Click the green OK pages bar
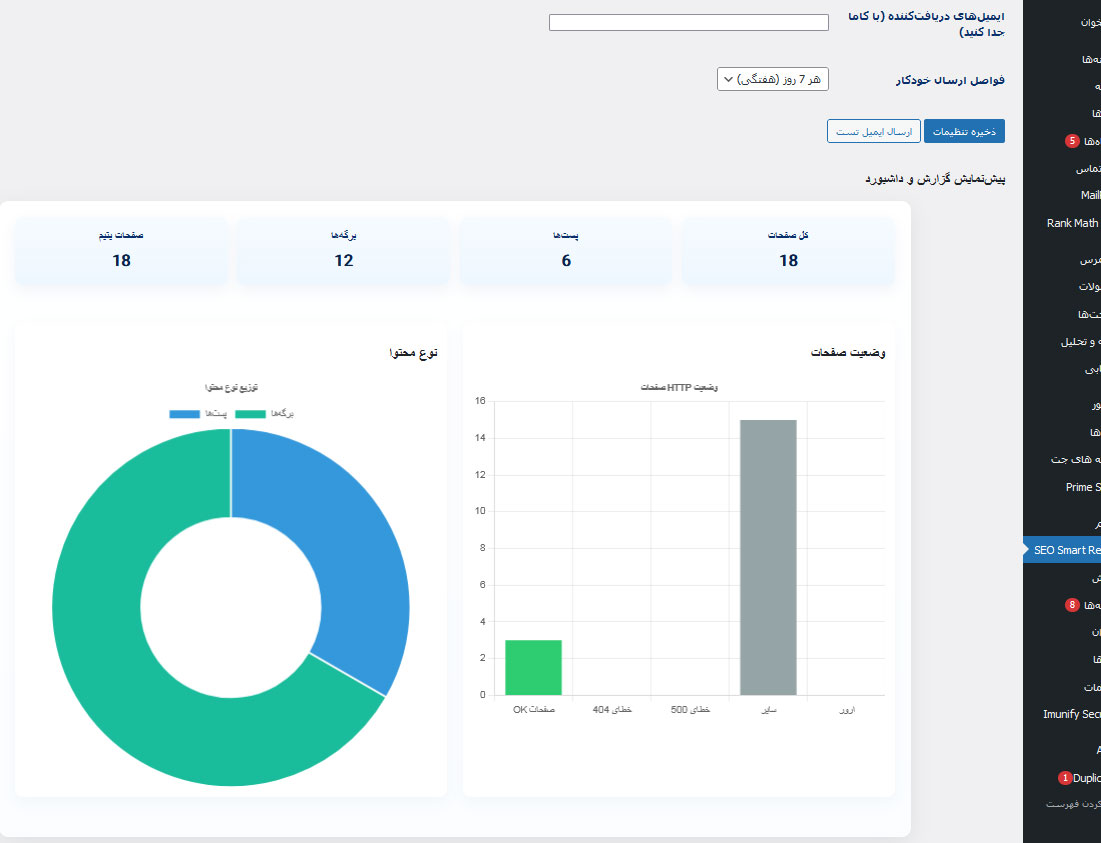The image size is (1101, 843). tap(533, 668)
